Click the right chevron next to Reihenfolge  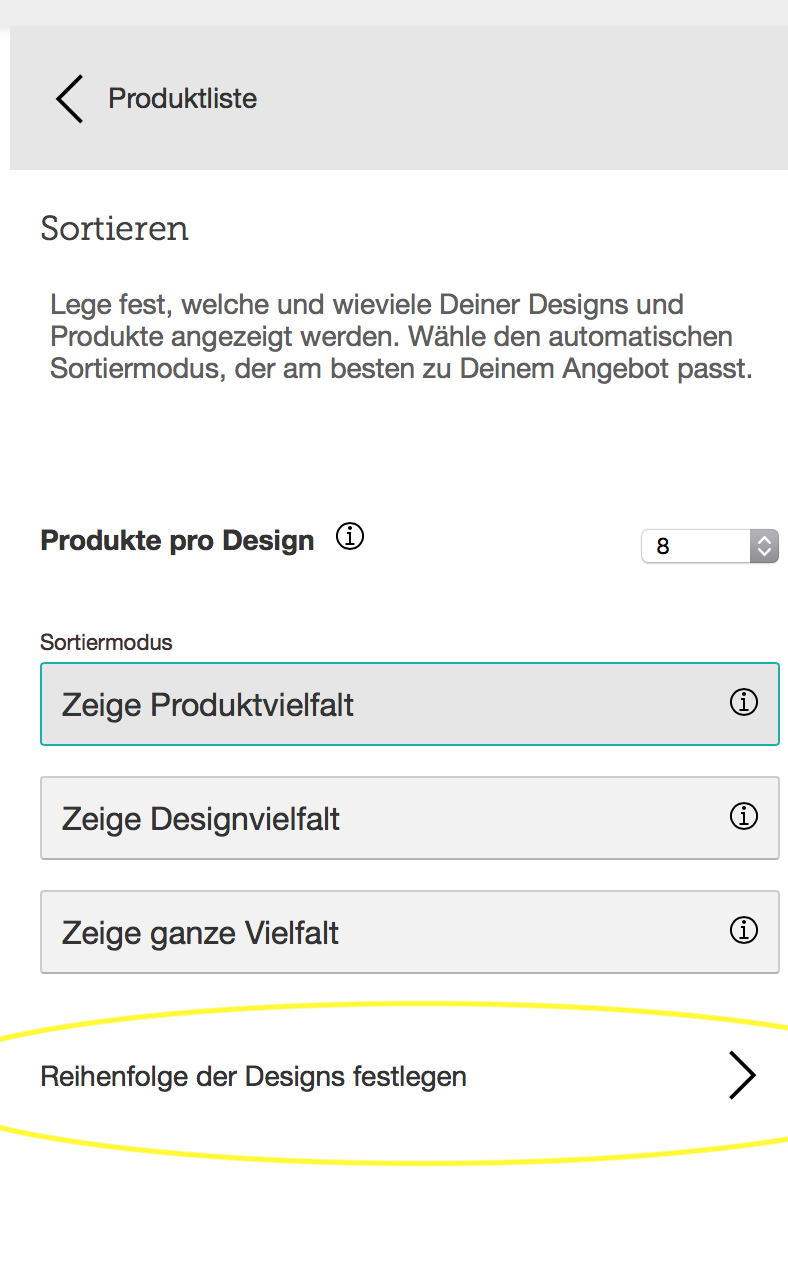pos(741,1076)
